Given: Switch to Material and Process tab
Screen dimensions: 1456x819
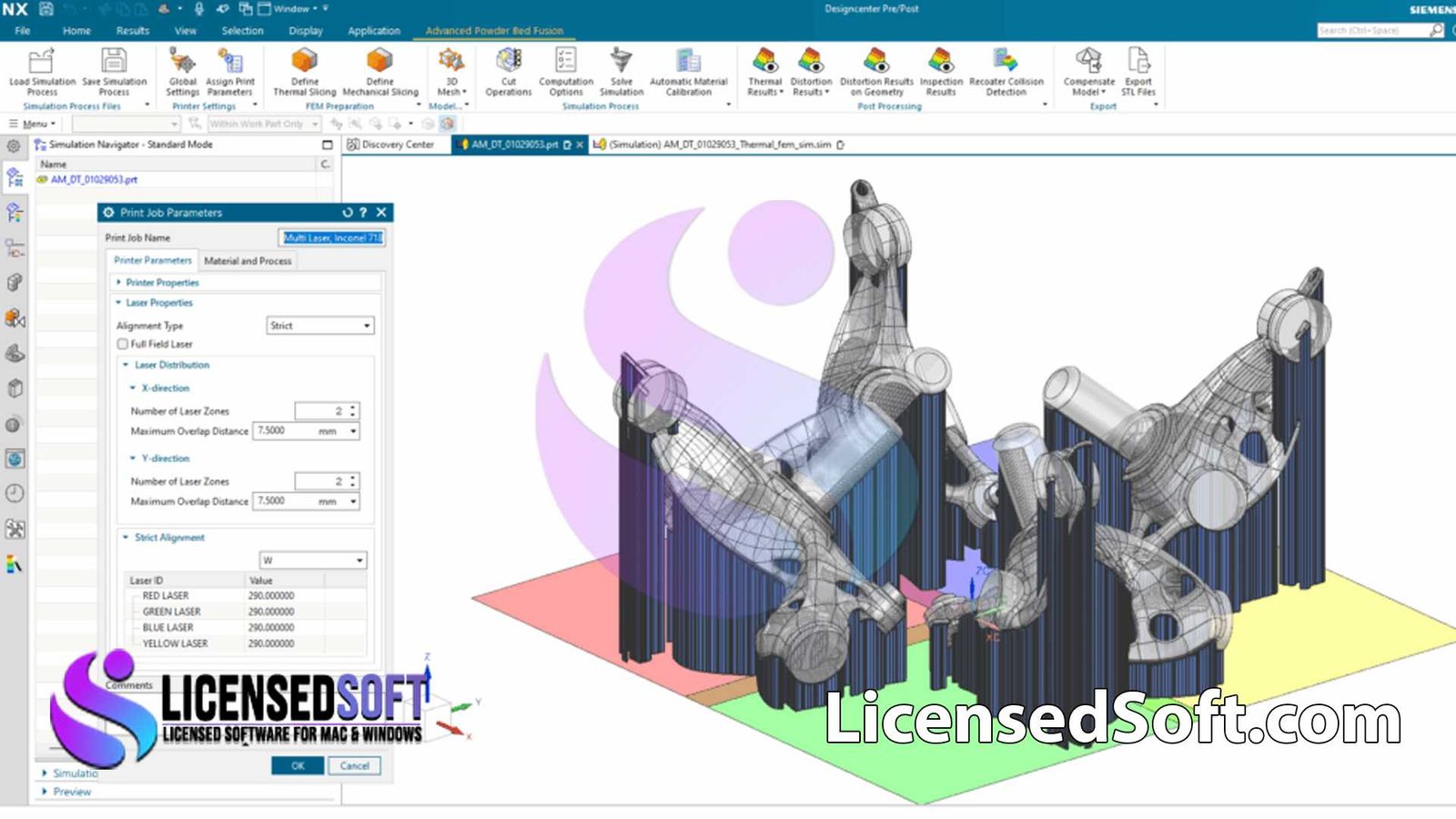Looking at the screenshot, I should tap(248, 260).
